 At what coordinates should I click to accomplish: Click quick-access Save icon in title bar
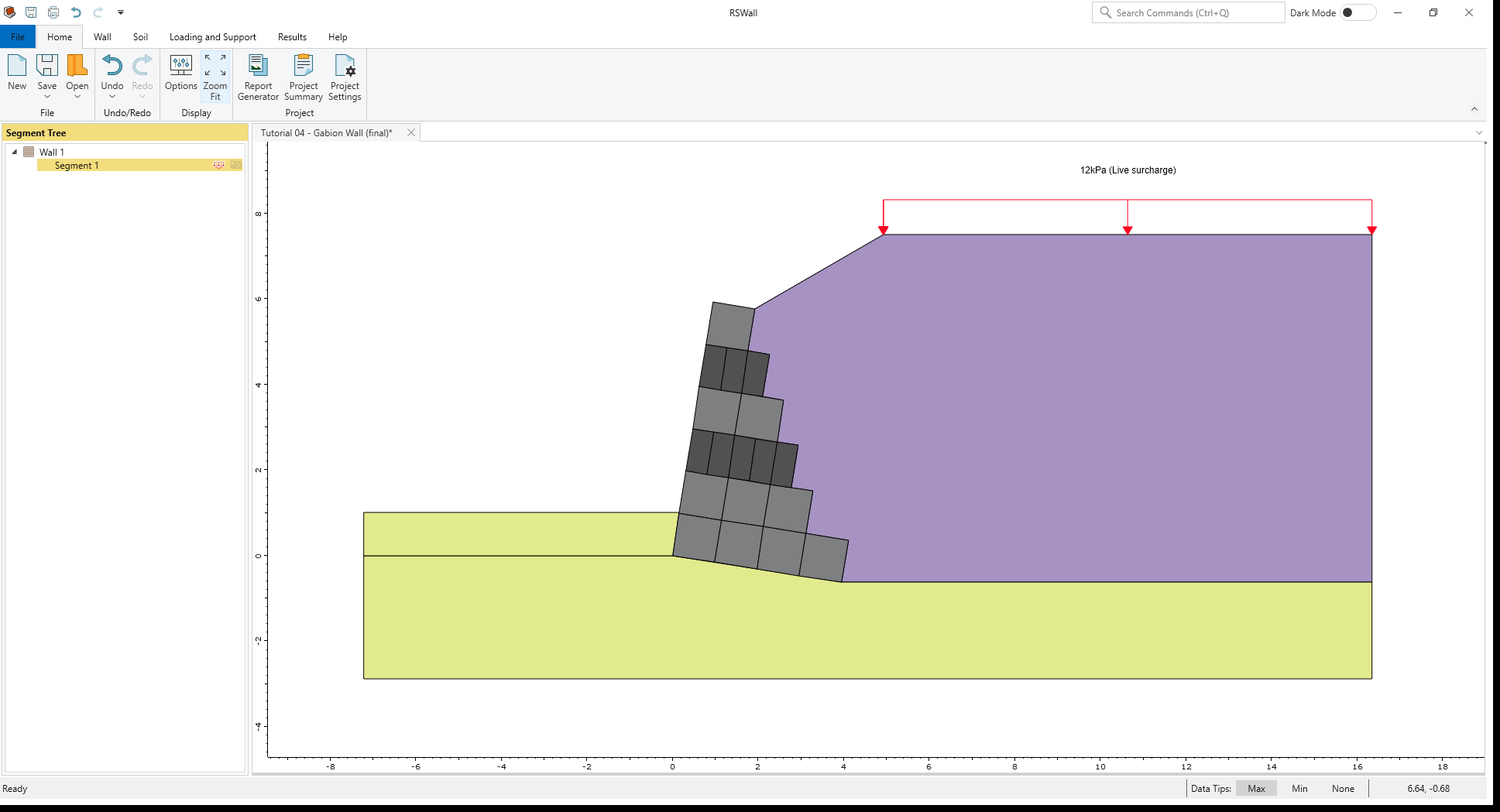point(31,12)
